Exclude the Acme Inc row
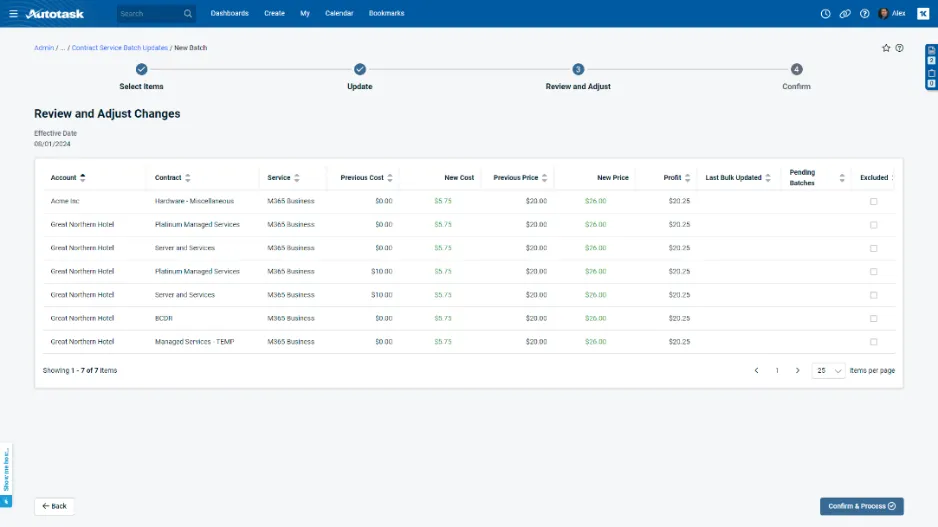Image resolution: width=938 pixels, height=527 pixels. (873, 201)
